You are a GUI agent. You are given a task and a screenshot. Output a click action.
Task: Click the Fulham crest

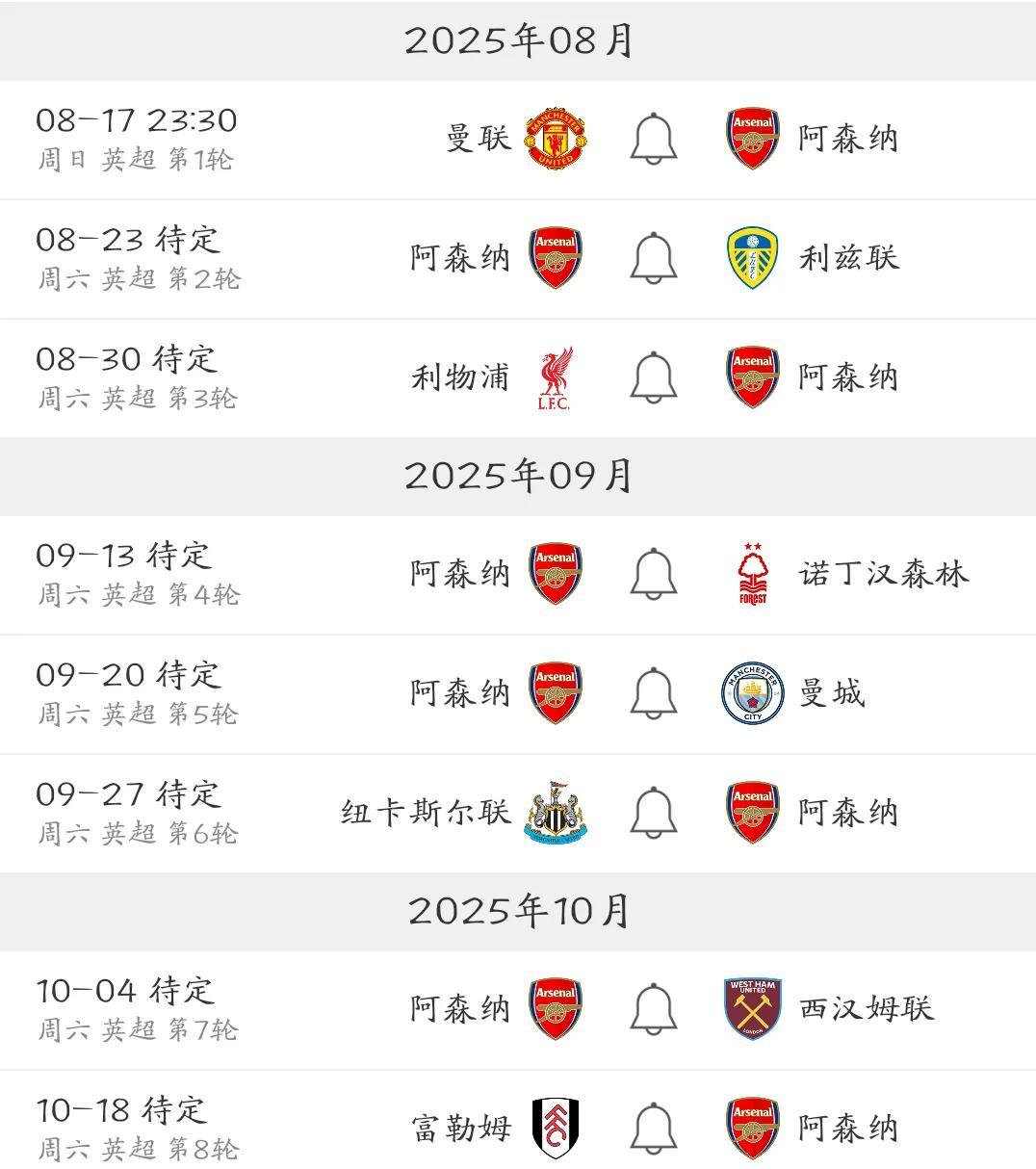tap(556, 1129)
